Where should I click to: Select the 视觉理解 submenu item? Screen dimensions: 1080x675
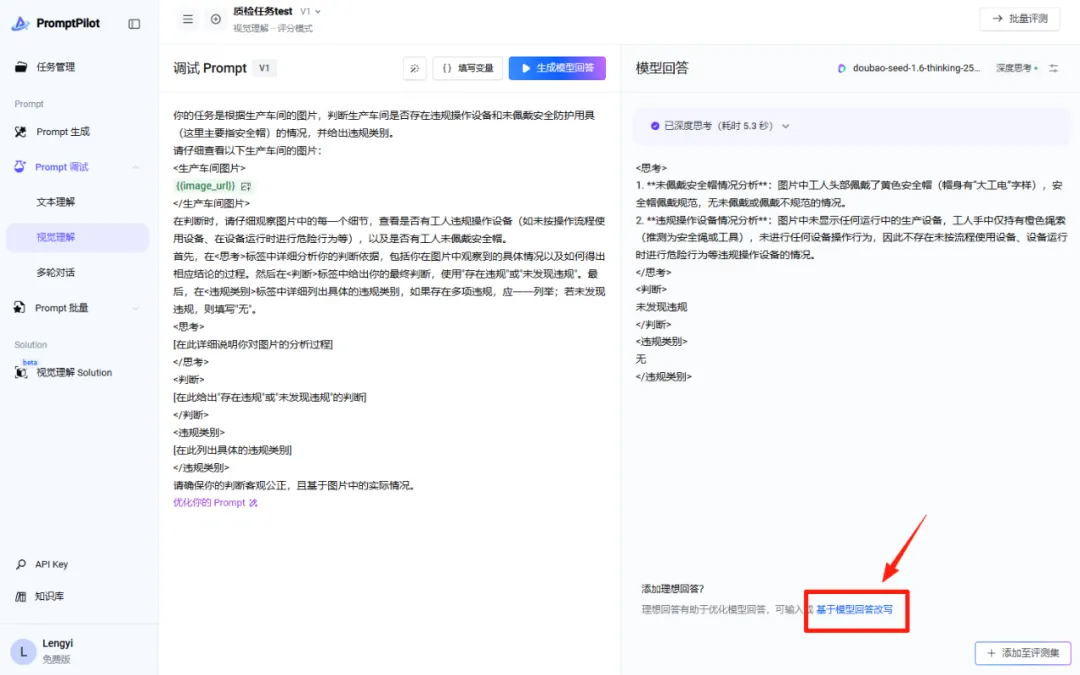click(78, 237)
